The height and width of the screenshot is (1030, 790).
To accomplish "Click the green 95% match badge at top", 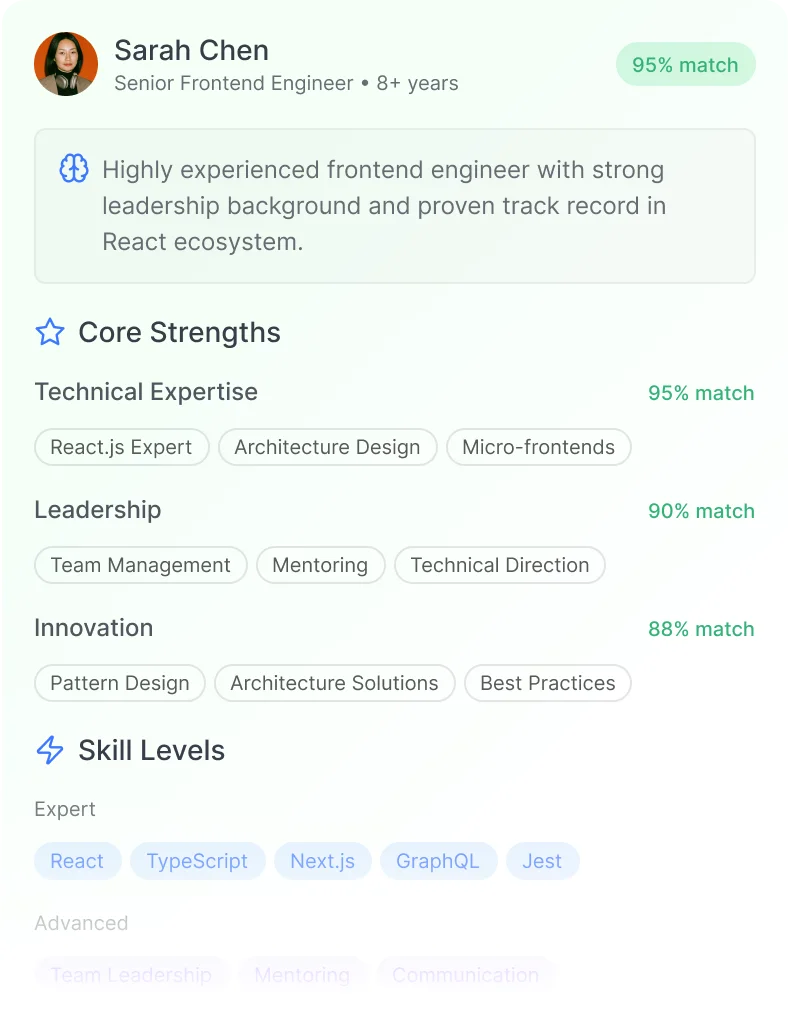I will pos(686,64).
